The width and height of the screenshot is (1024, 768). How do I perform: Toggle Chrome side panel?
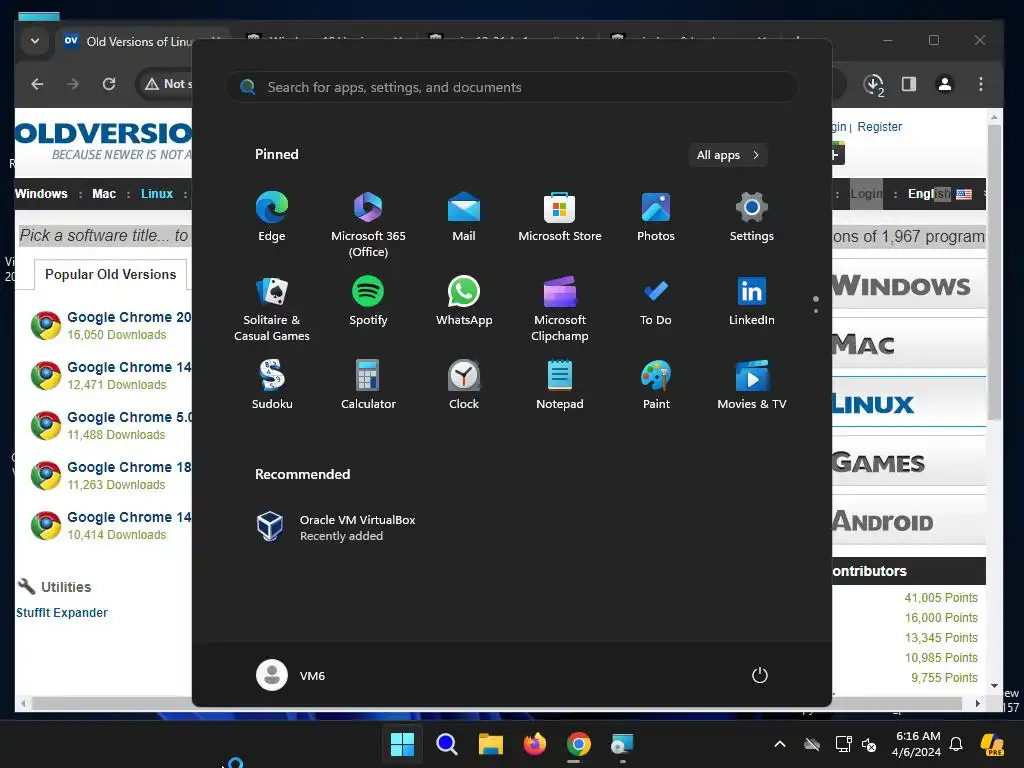[x=909, y=84]
